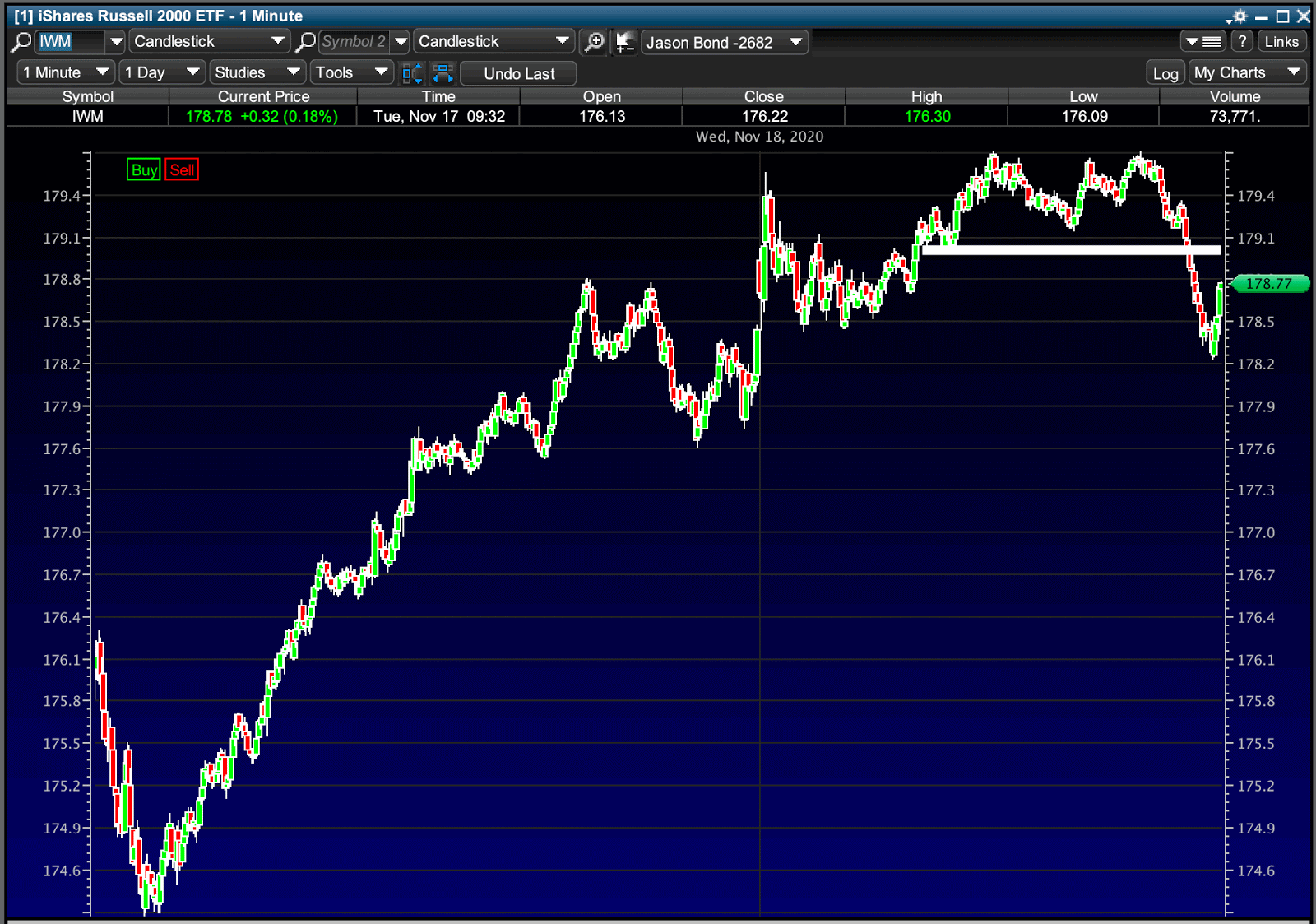The height and width of the screenshot is (924, 1316).
Task: Open the Jason Bond -2682 account dropdown
Action: click(724, 42)
